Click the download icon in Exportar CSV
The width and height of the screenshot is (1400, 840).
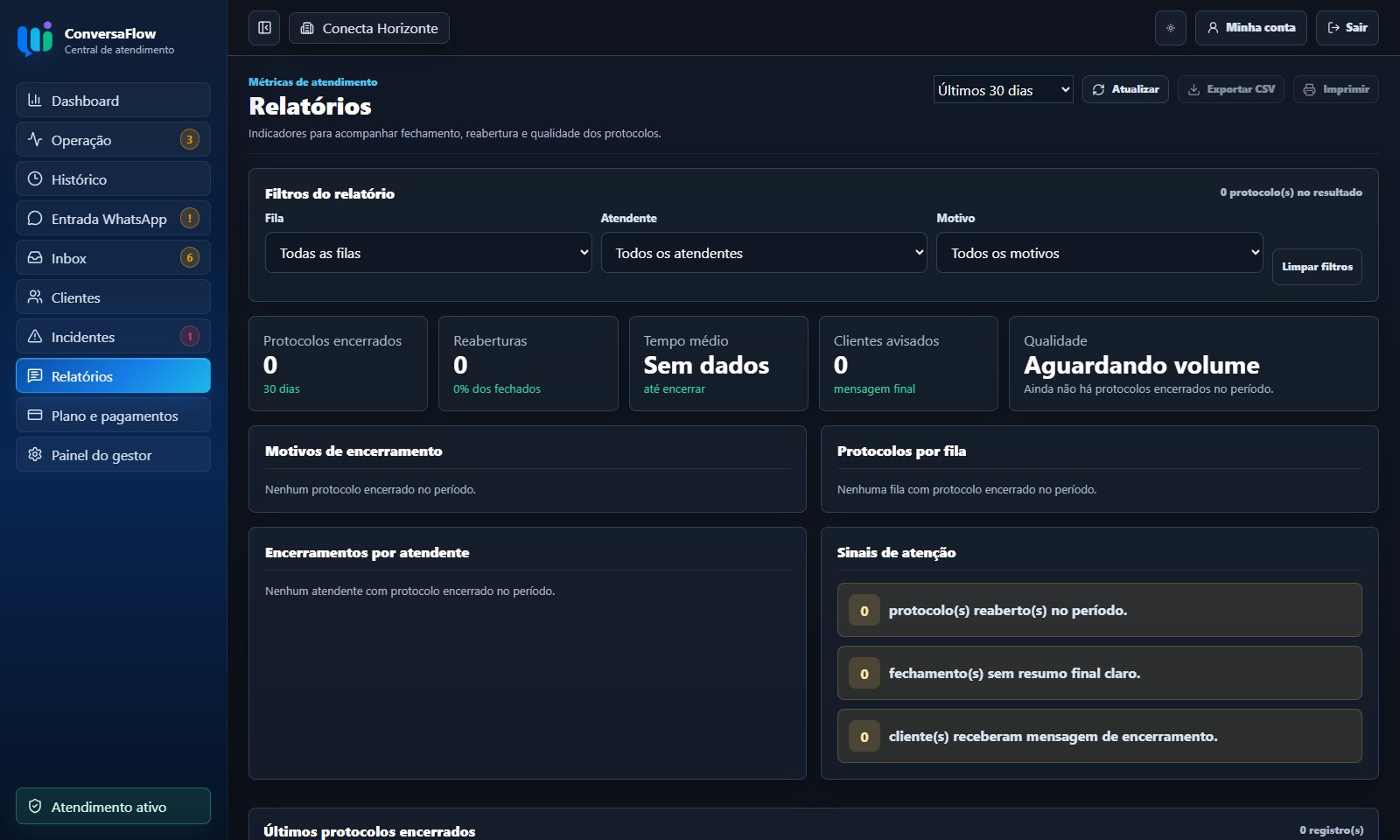(1193, 89)
